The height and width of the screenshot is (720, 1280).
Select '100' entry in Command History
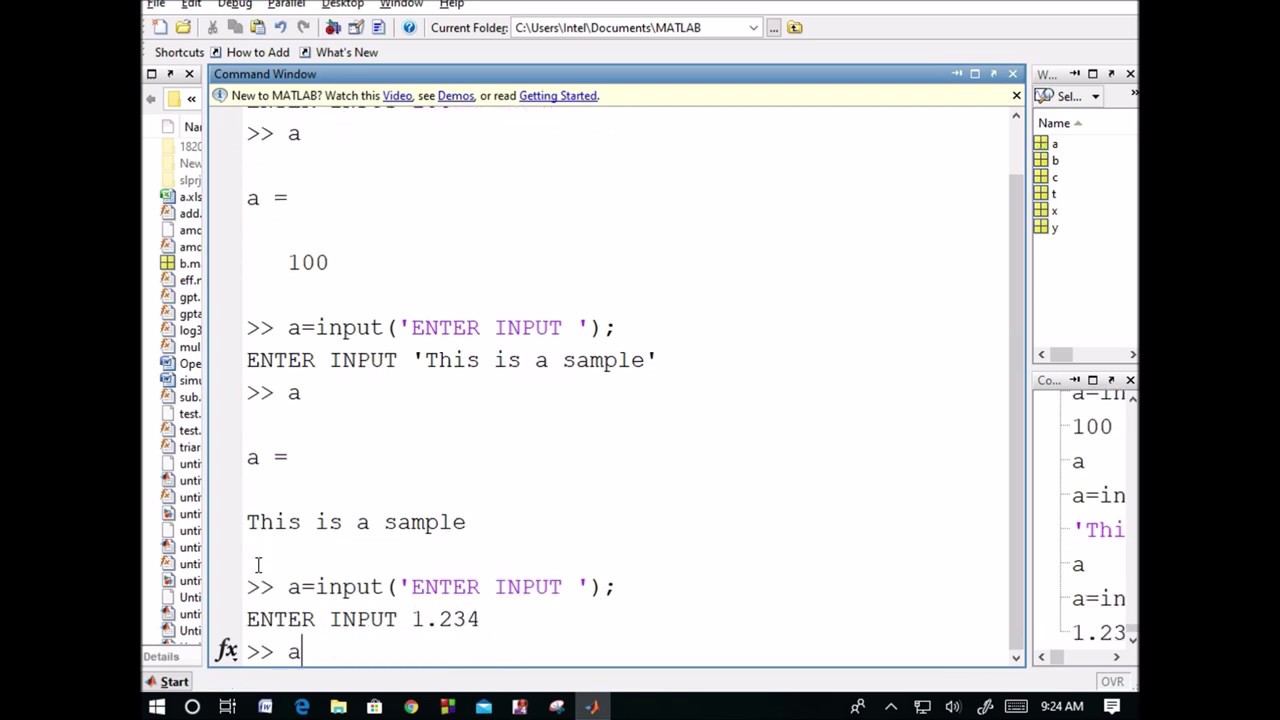point(1091,427)
